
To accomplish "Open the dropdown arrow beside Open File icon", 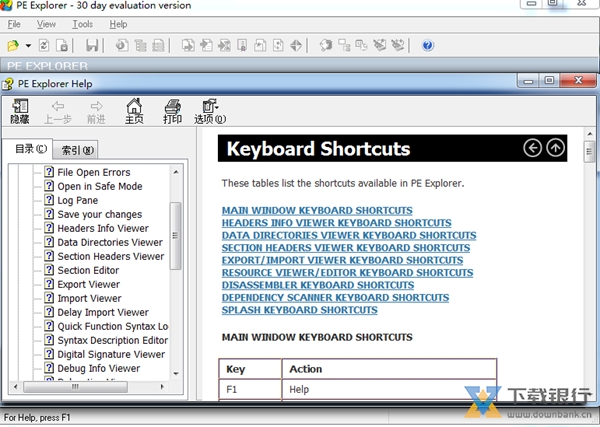I will [x=29, y=46].
